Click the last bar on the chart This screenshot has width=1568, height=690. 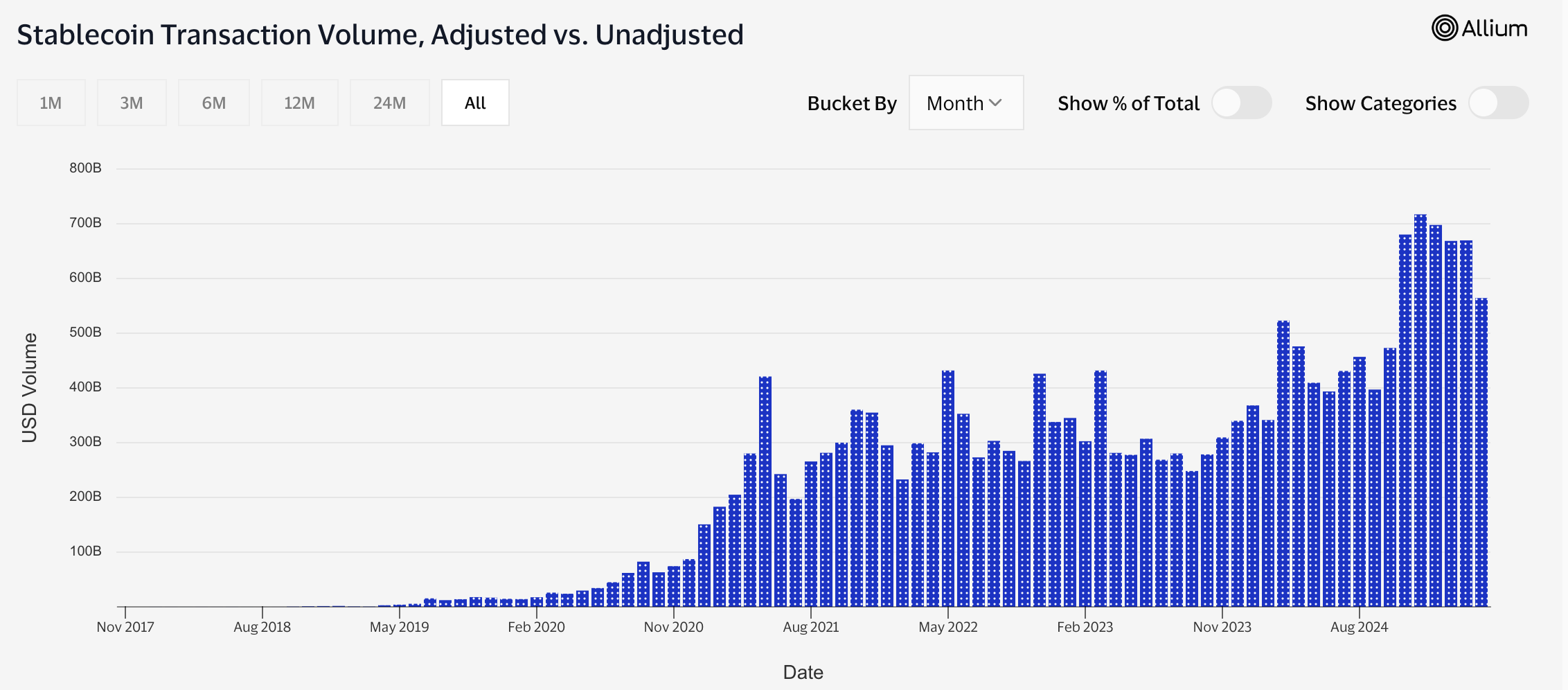point(1481,452)
